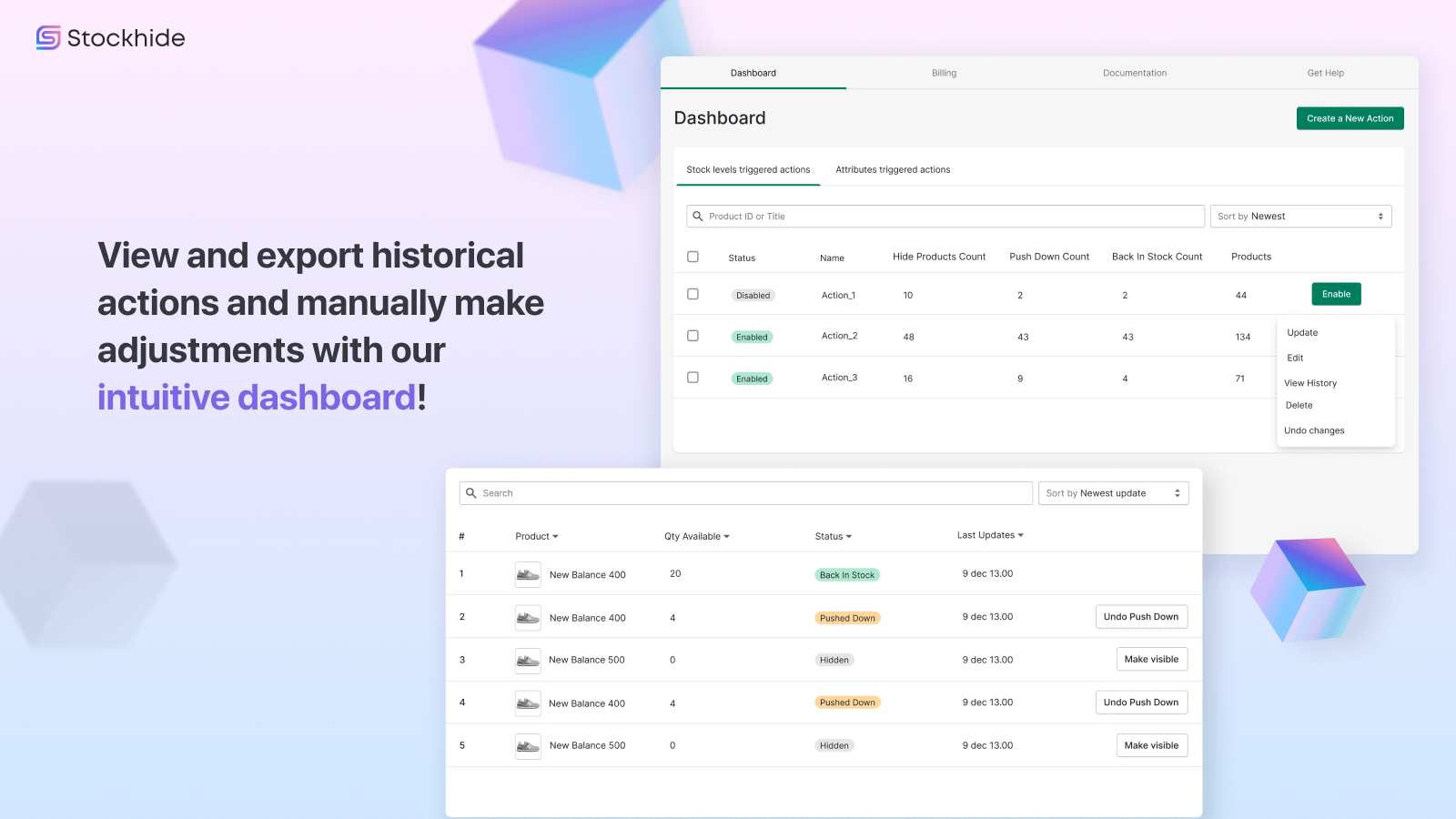Click the Stockhide logo icon
The height and width of the screenshot is (819, 1456).
[x=48, y=37]
